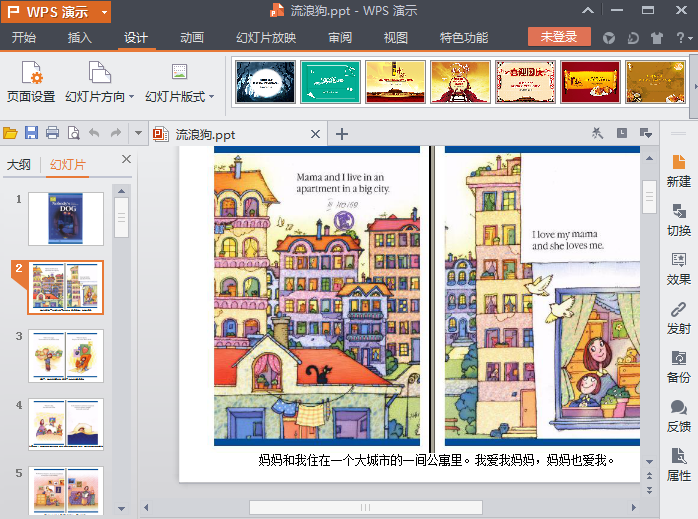Apply the dark red scroll design template
698x519 pixels.
[x=590, y=82]
